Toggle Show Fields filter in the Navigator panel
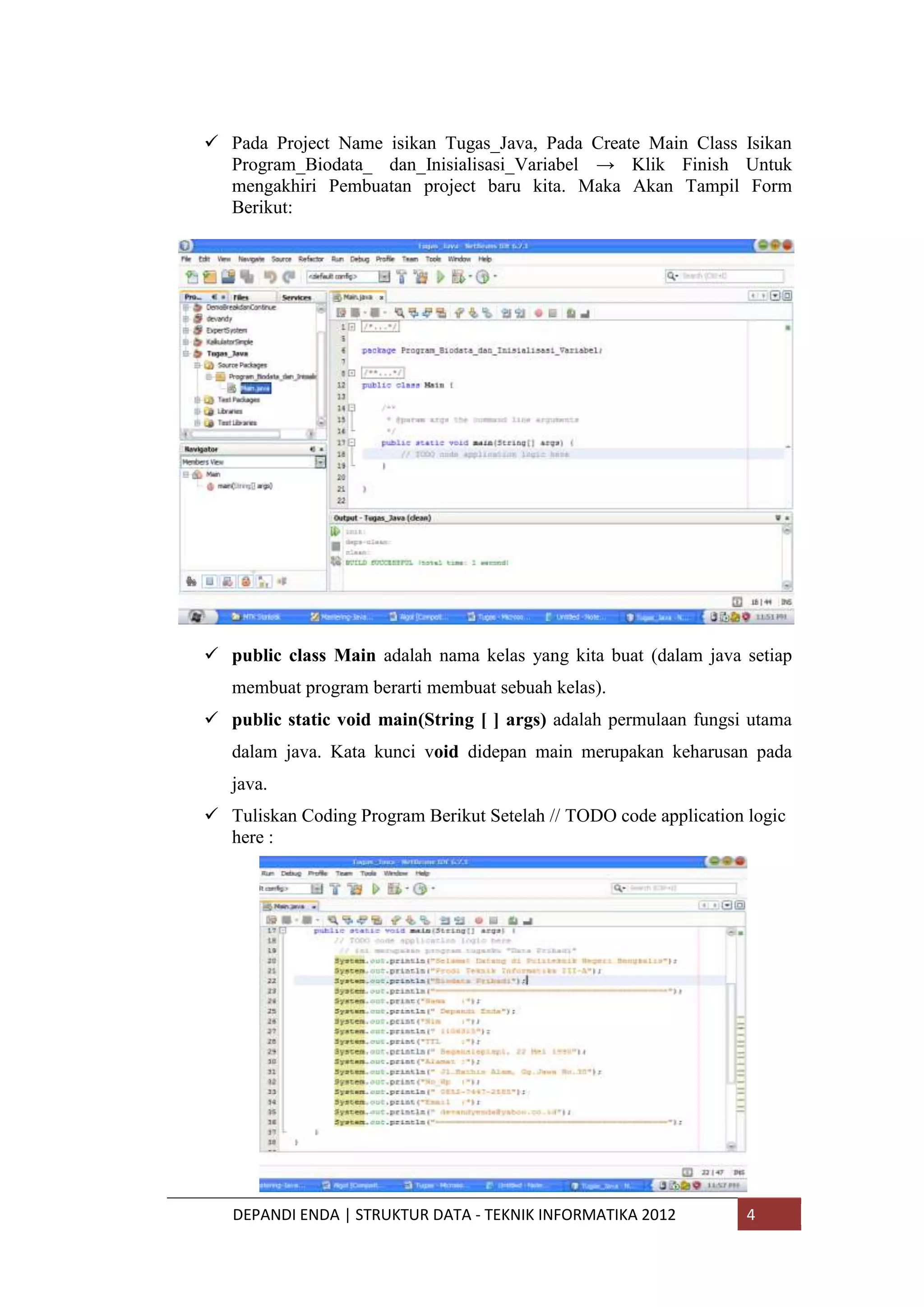 pyautogui.click(x=209, y=581)
